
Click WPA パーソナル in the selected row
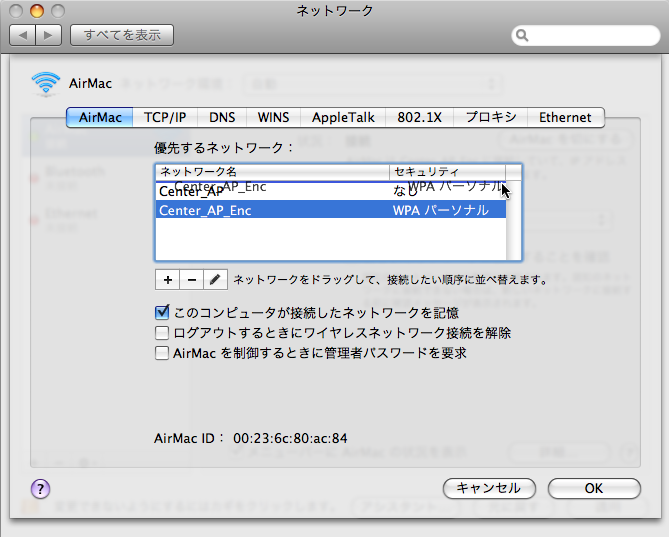click(x=441, y=210)
